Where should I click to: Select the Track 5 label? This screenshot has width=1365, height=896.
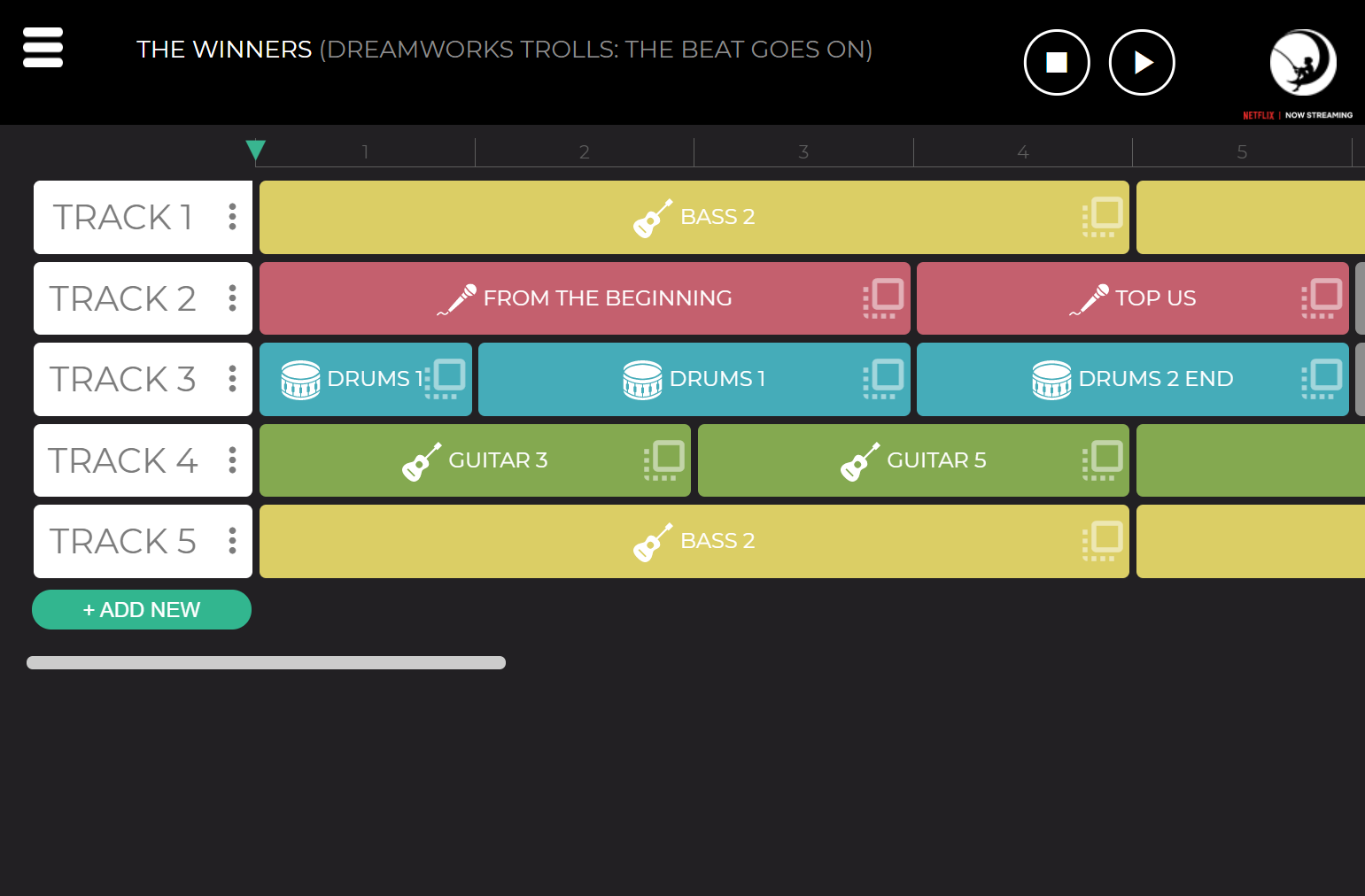[122, 541]
